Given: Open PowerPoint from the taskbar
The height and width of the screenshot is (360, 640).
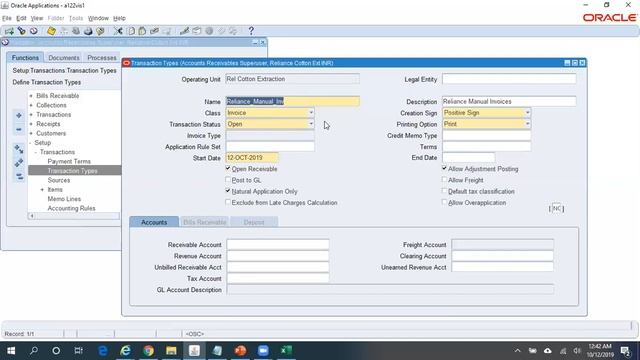Looking at the screenshot, I should (240, 351).
